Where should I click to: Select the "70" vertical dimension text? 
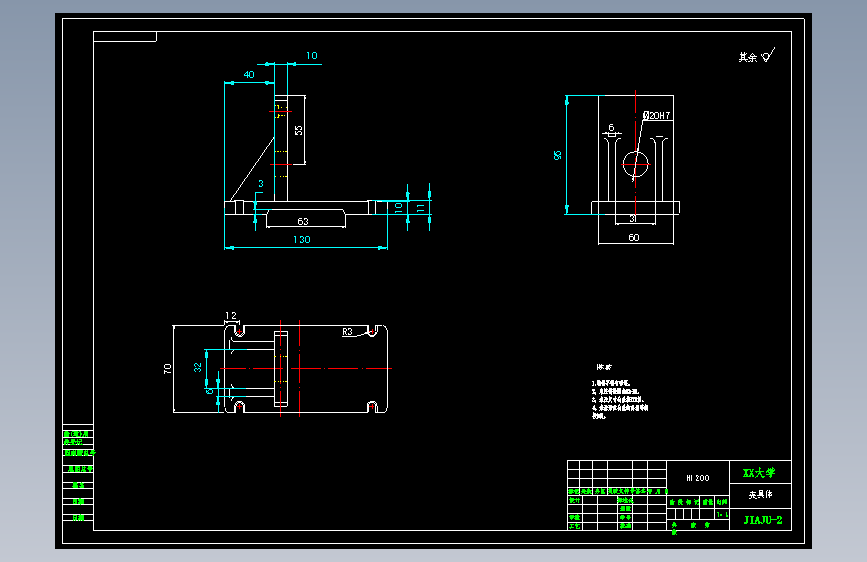pos(168,368)
